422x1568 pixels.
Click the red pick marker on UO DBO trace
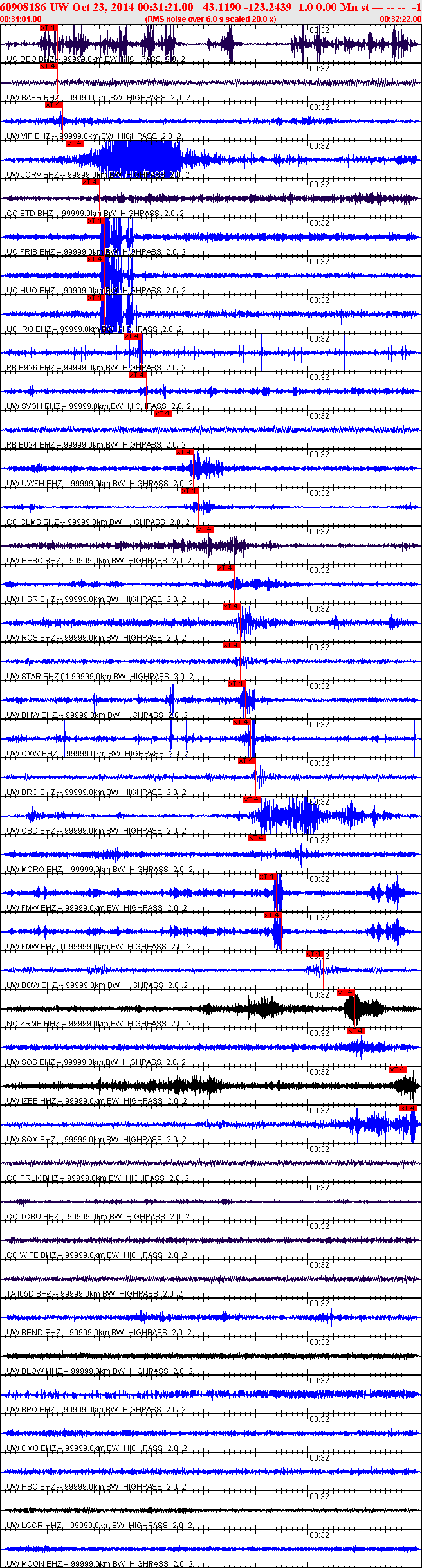[48, 28]
